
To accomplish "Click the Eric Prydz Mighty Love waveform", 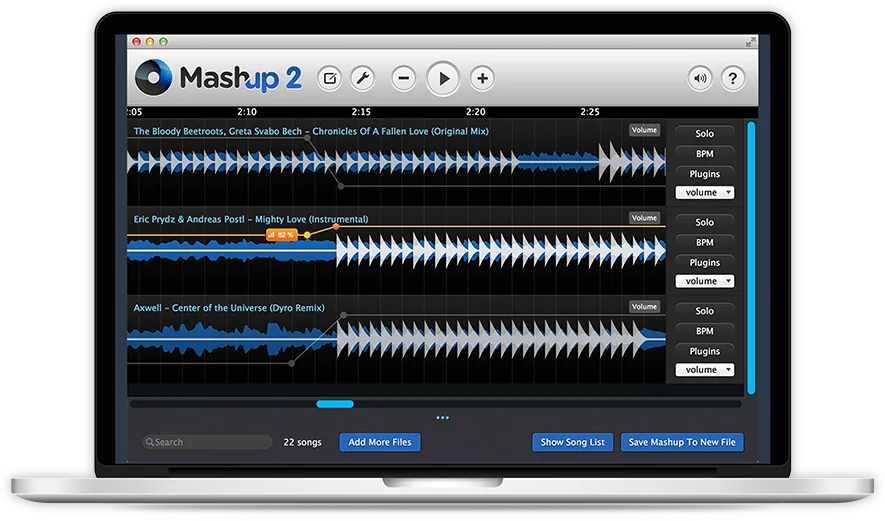I will pos(396,250).
